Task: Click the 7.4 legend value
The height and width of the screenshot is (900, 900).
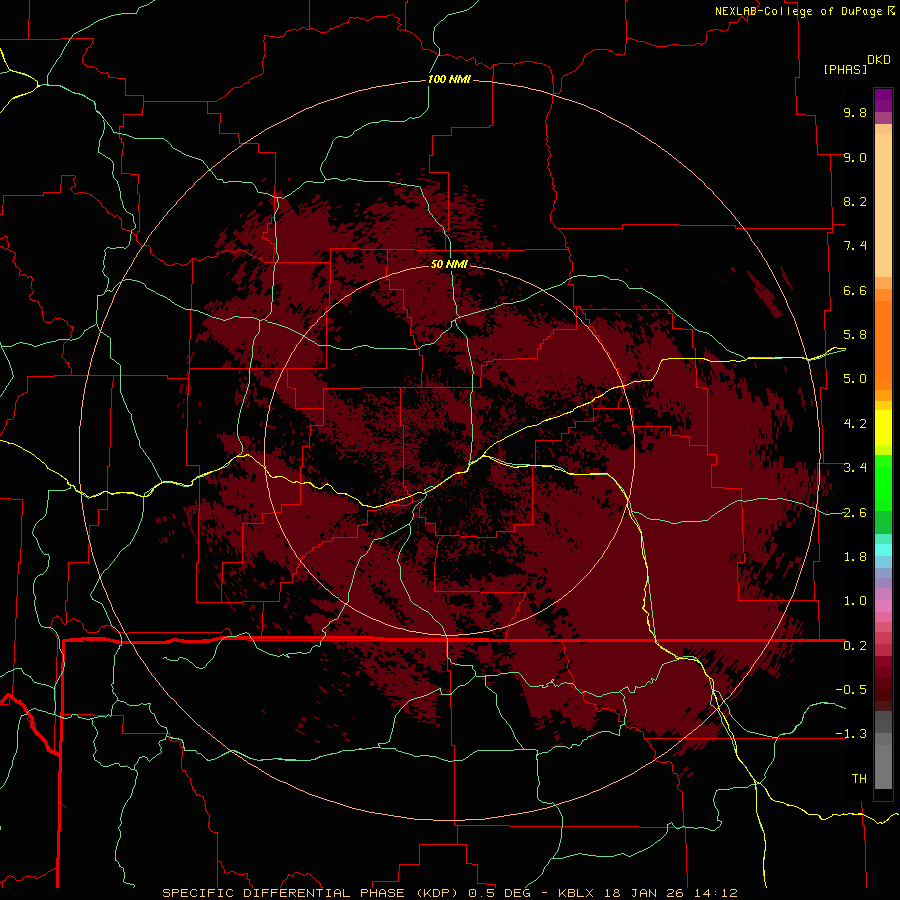Action: (x=855, y=246)
